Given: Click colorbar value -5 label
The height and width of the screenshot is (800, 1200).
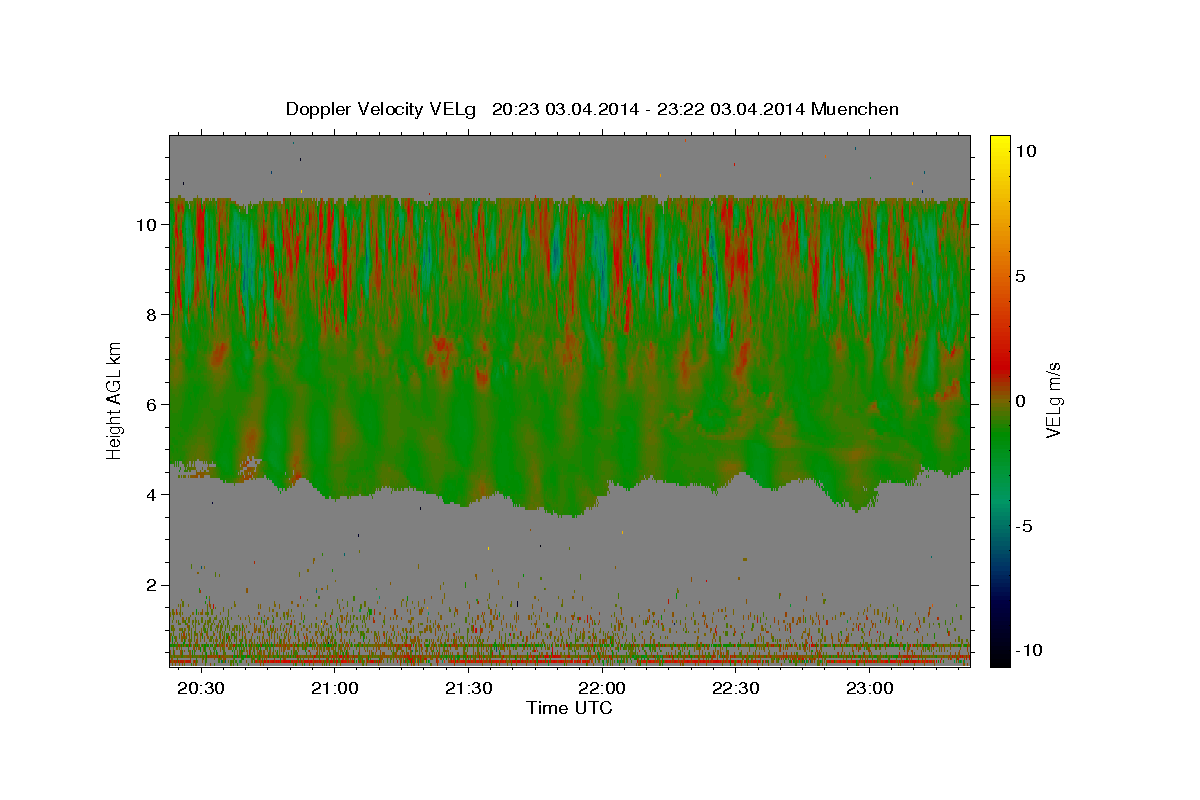Looking at the screenshot, I should pos(1026,526).
